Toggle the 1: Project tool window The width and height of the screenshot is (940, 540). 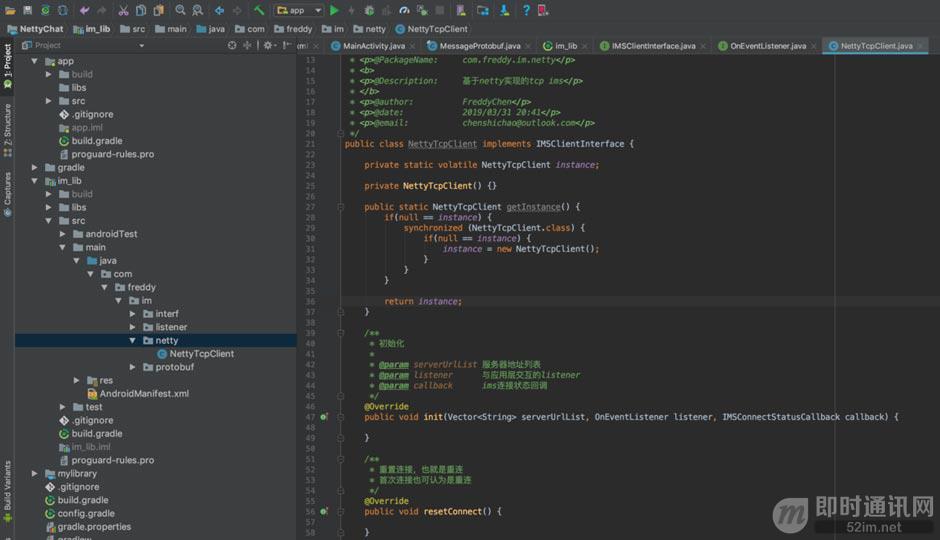7,66
